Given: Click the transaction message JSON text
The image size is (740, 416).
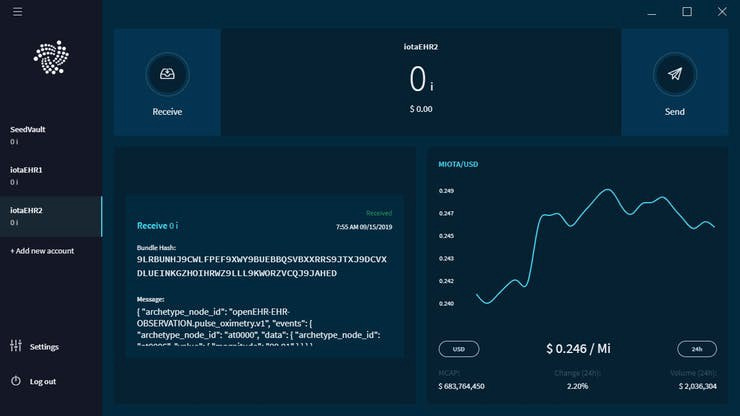Looking at the screenshot, I should pyautogui.click(x=259, y=328).
